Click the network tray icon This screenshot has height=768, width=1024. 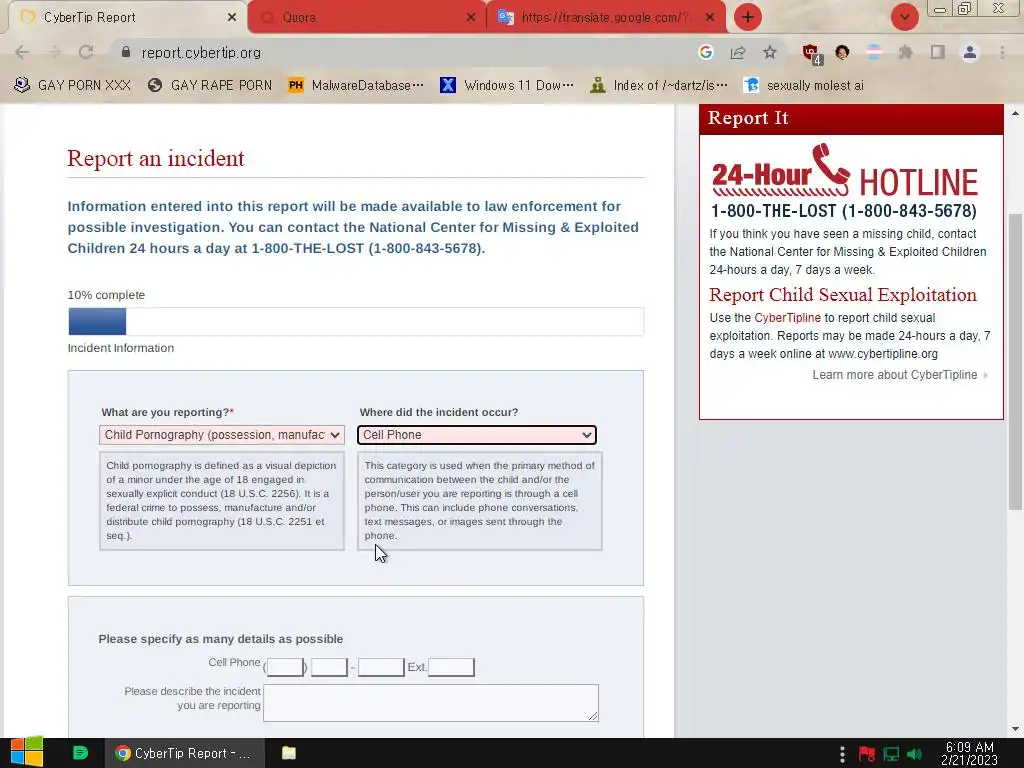point(891,754)
